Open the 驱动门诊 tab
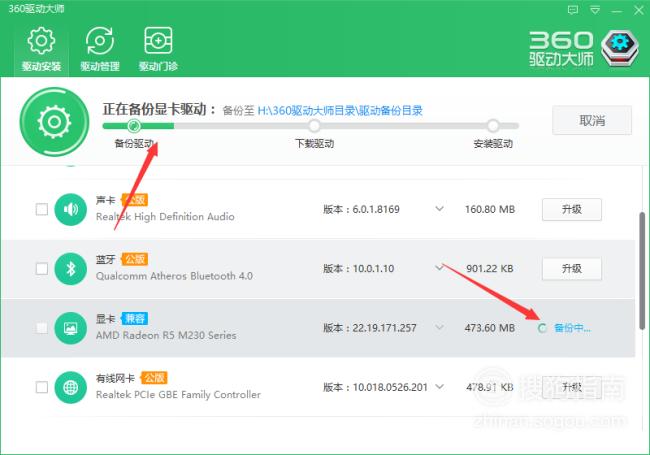 pyautogui.click(x=158, y=48)
